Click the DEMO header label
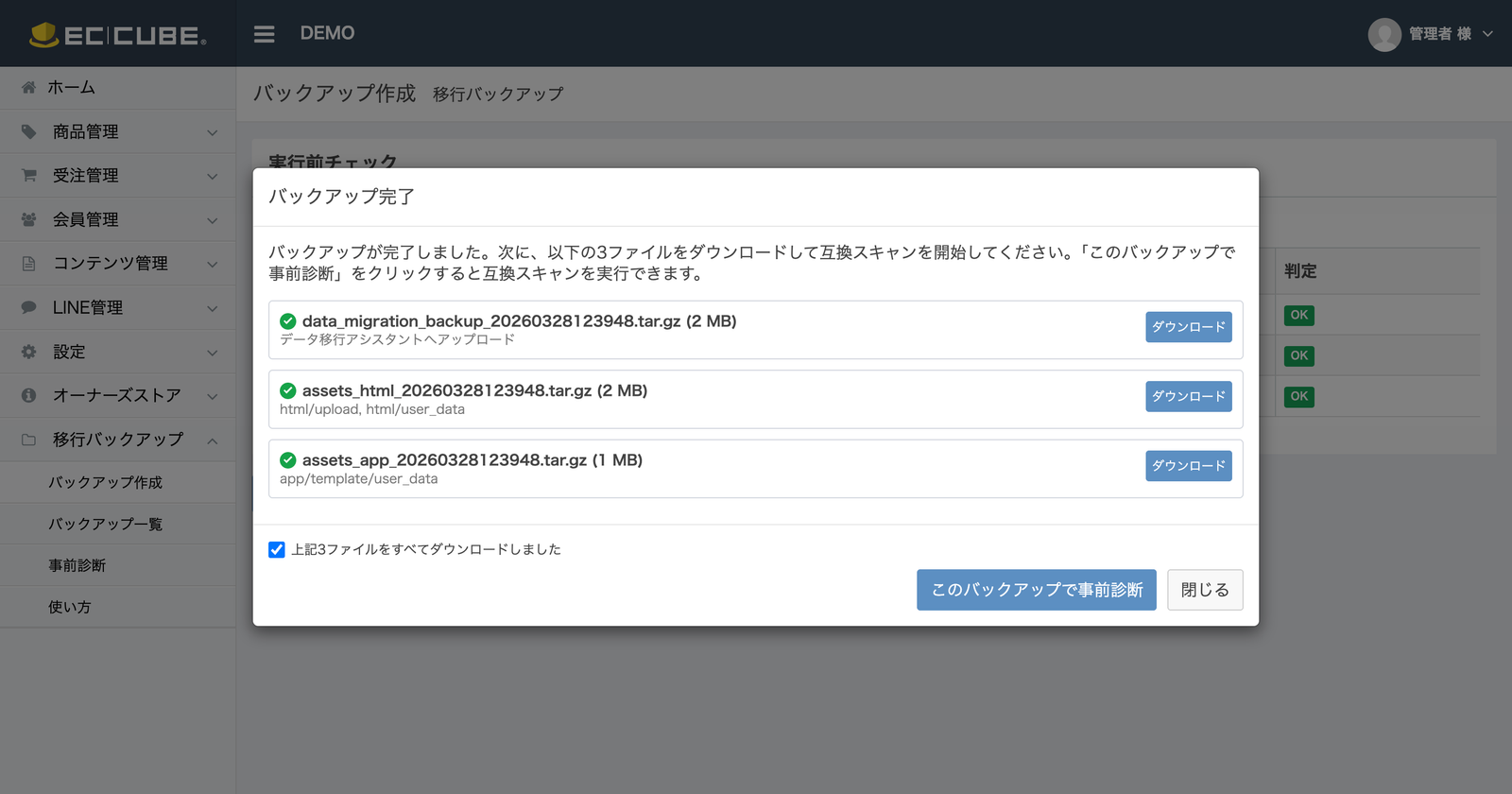 [x=327, y=33]
